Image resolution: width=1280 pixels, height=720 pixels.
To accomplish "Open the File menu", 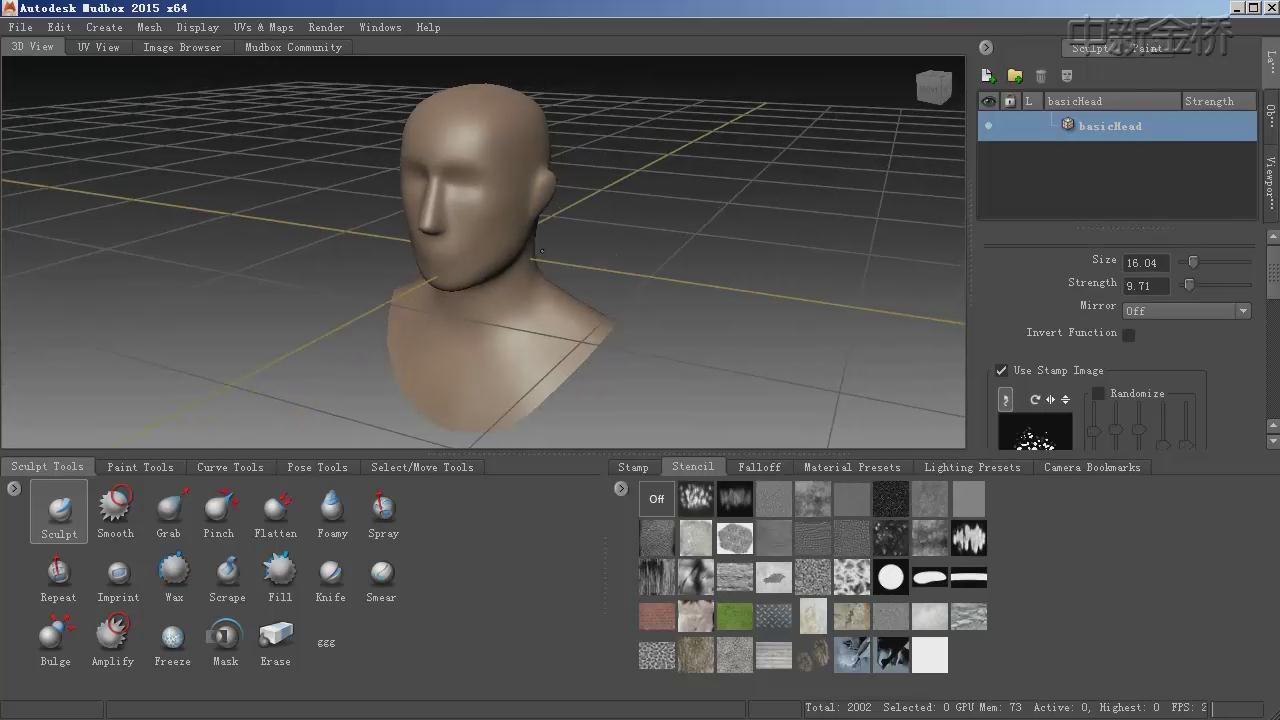I will (x=20, y=27).
